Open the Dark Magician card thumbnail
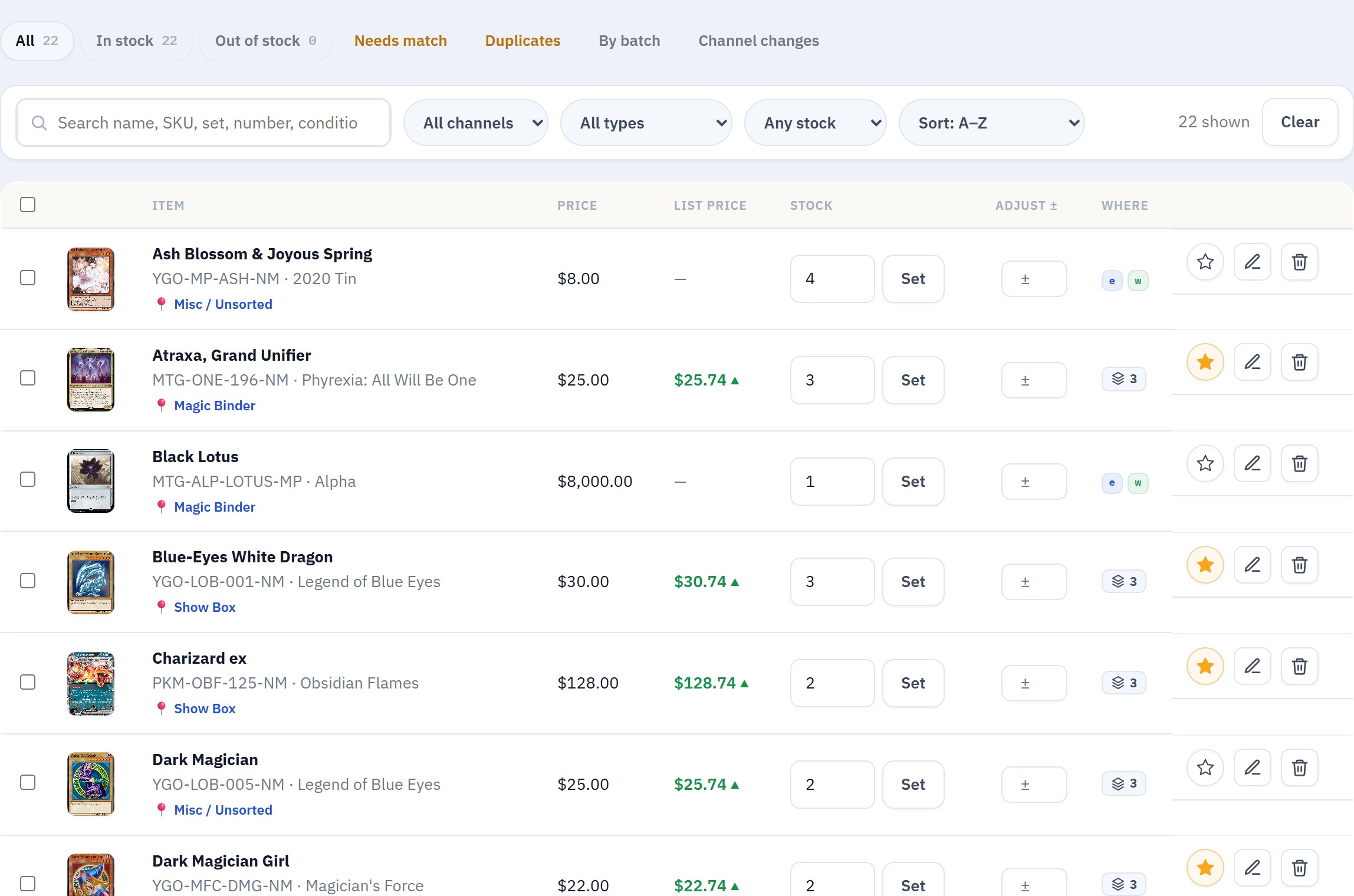Viewport: 1354px width, 896px height. (91, 784)
